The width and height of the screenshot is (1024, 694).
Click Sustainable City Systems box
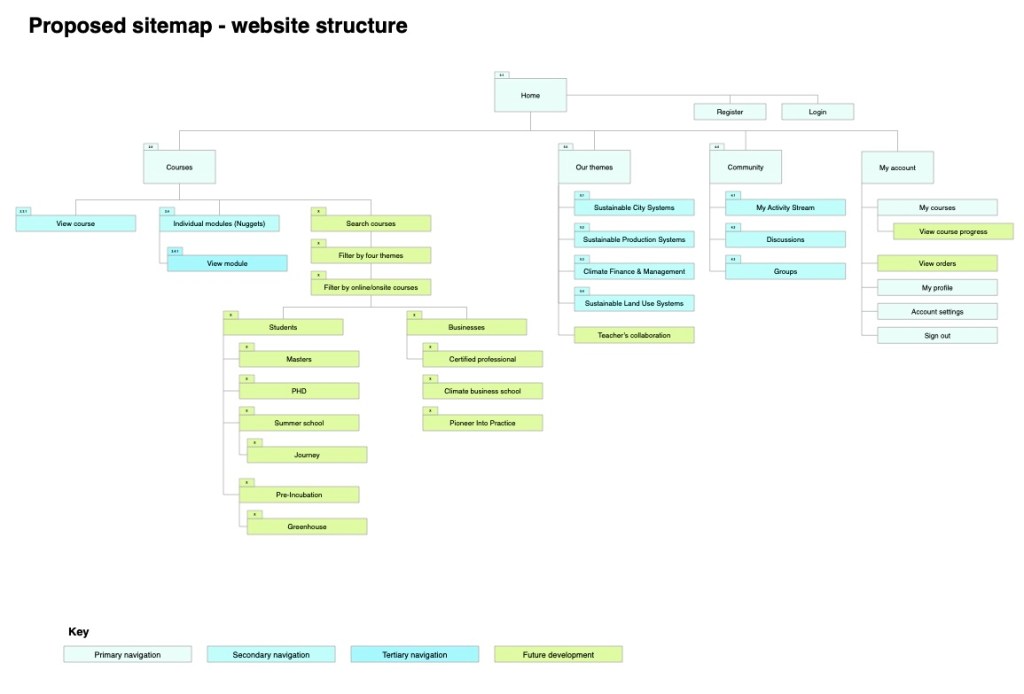[x=634, y=208]
